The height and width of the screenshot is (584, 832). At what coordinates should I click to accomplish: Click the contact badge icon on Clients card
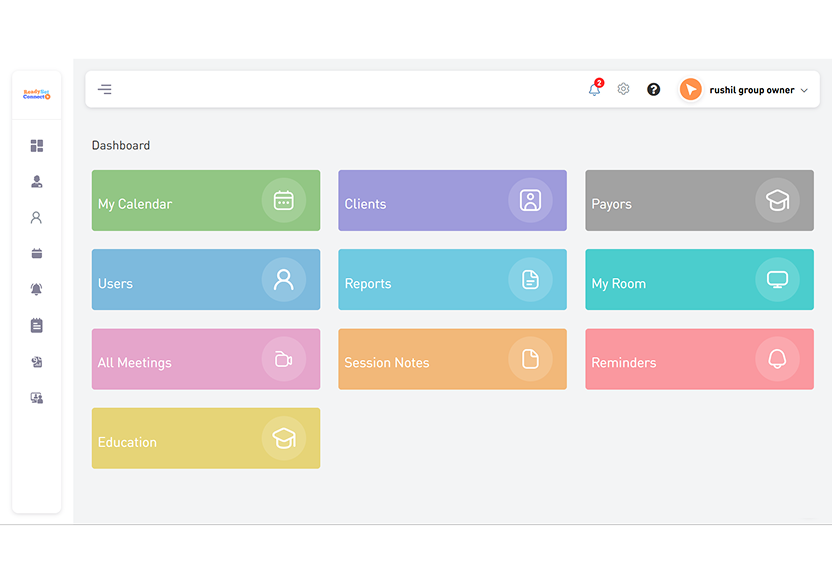coord(530,201)
